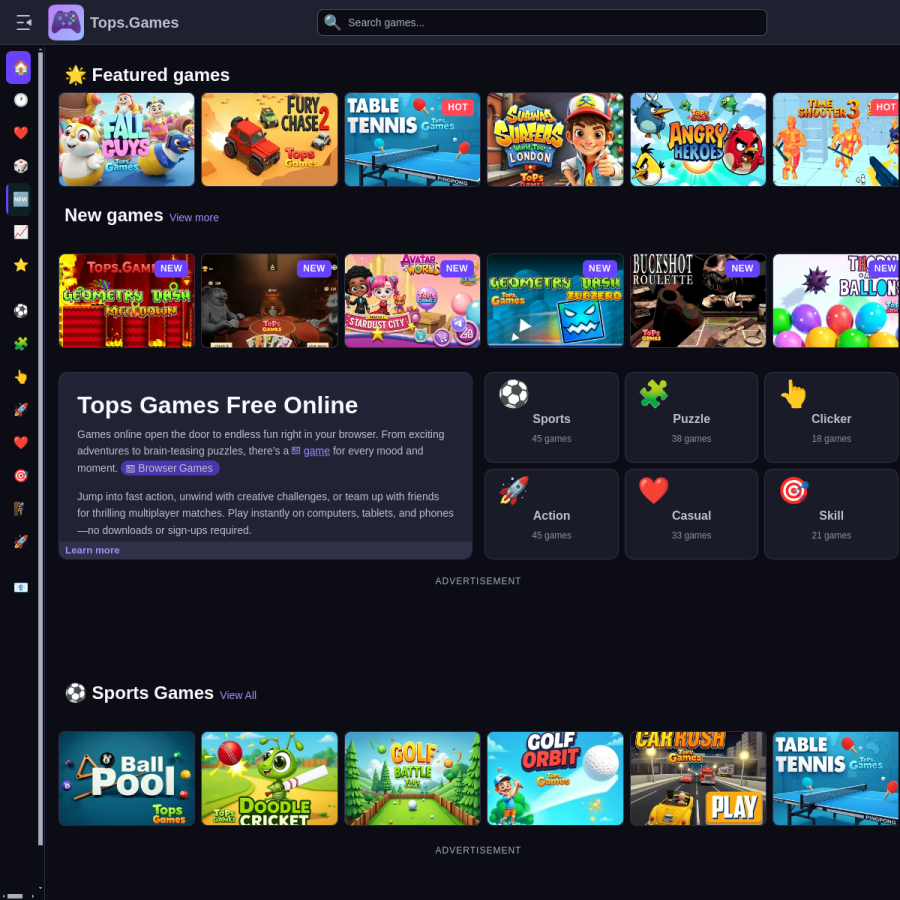Image resolution: width=900 pixels, height=900 pixels.
Task: Open the Fury Chase 2 featured game
Action: click(x=270, y=139)
